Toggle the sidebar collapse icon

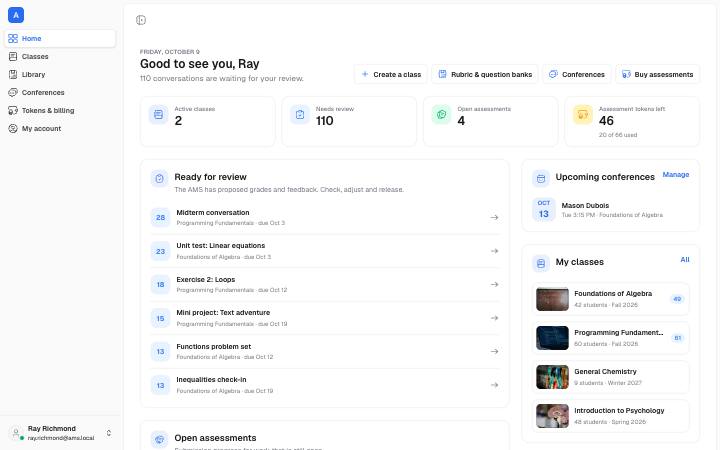point(141,20)
